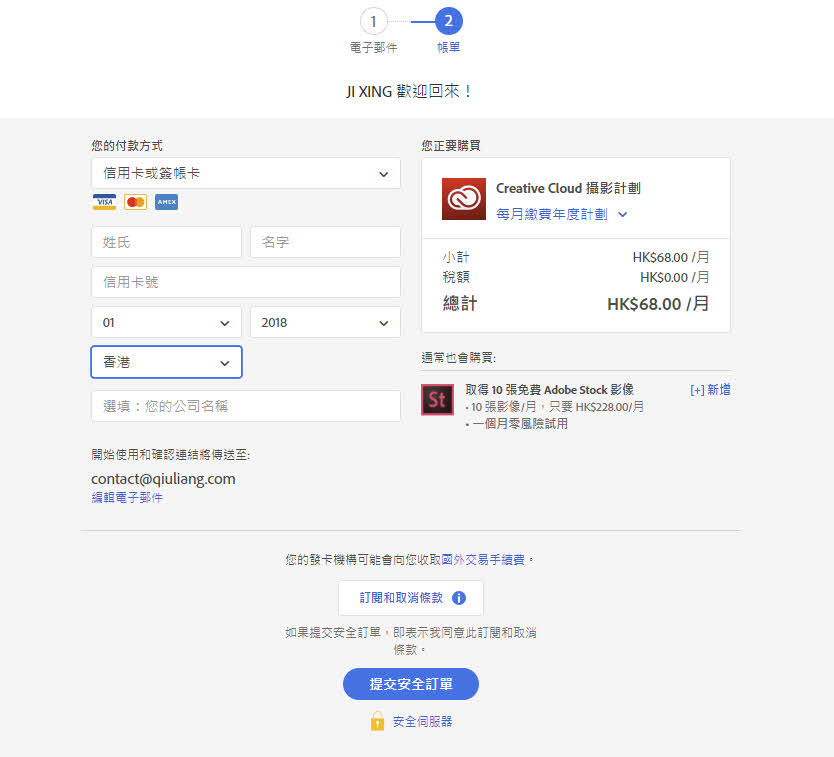Viewport: 834px width, 757px height.
Task: Select step 2 帳單 circle
Action: (x=448, y=21)
